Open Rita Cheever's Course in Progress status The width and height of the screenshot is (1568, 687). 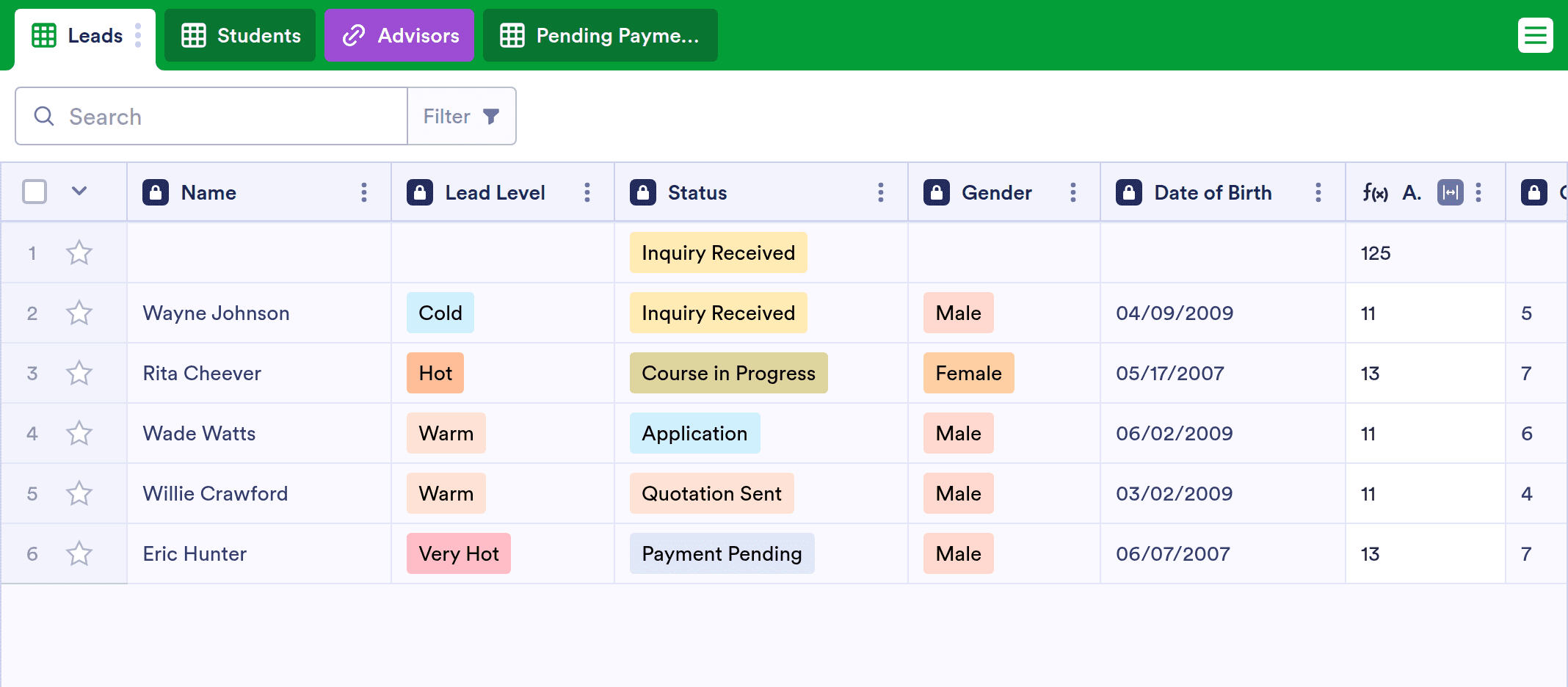point(729,373)
